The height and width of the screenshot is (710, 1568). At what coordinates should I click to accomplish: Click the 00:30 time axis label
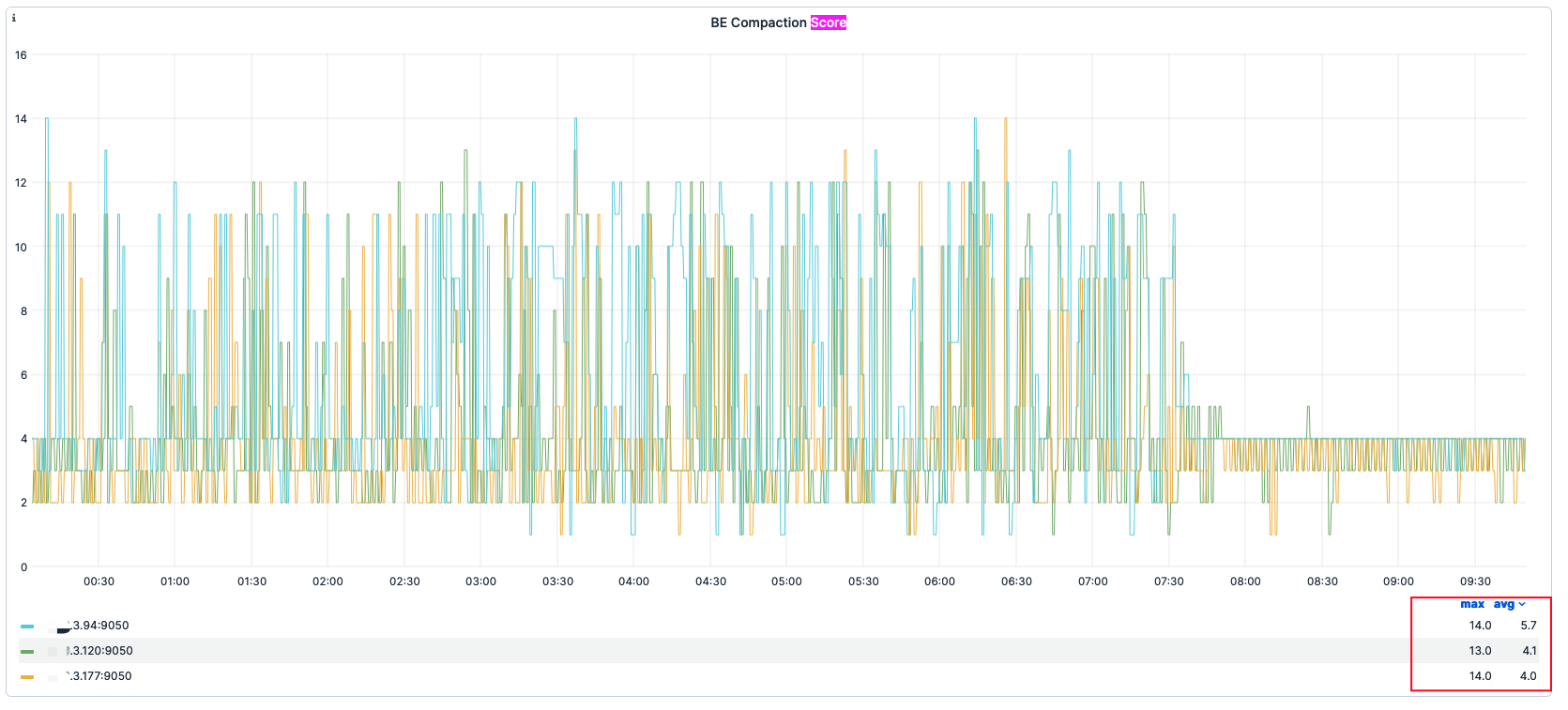(x=99, y=582)
